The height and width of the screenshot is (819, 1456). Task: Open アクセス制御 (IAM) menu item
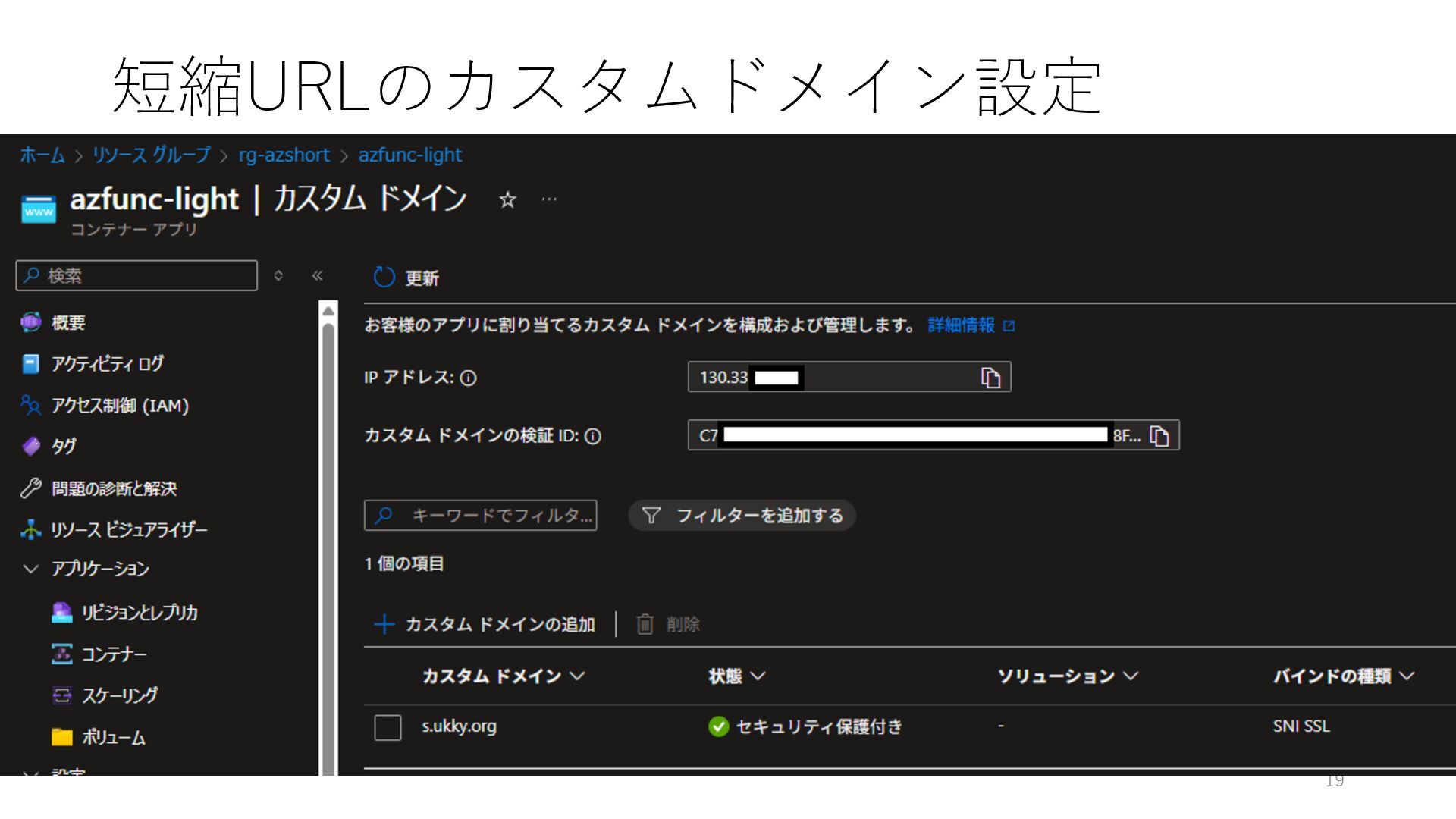[119, 406]
